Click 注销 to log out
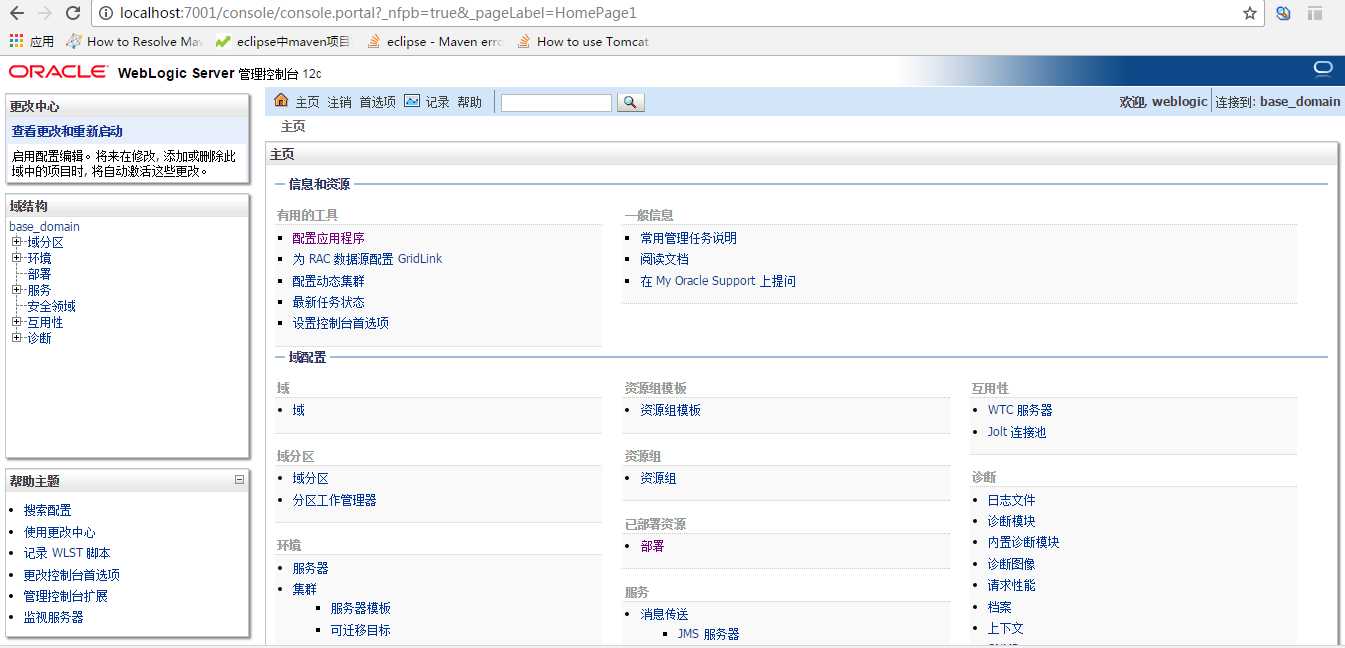Image resolution: width=1345 pixels, height=648 pixels. coord(339,102)
